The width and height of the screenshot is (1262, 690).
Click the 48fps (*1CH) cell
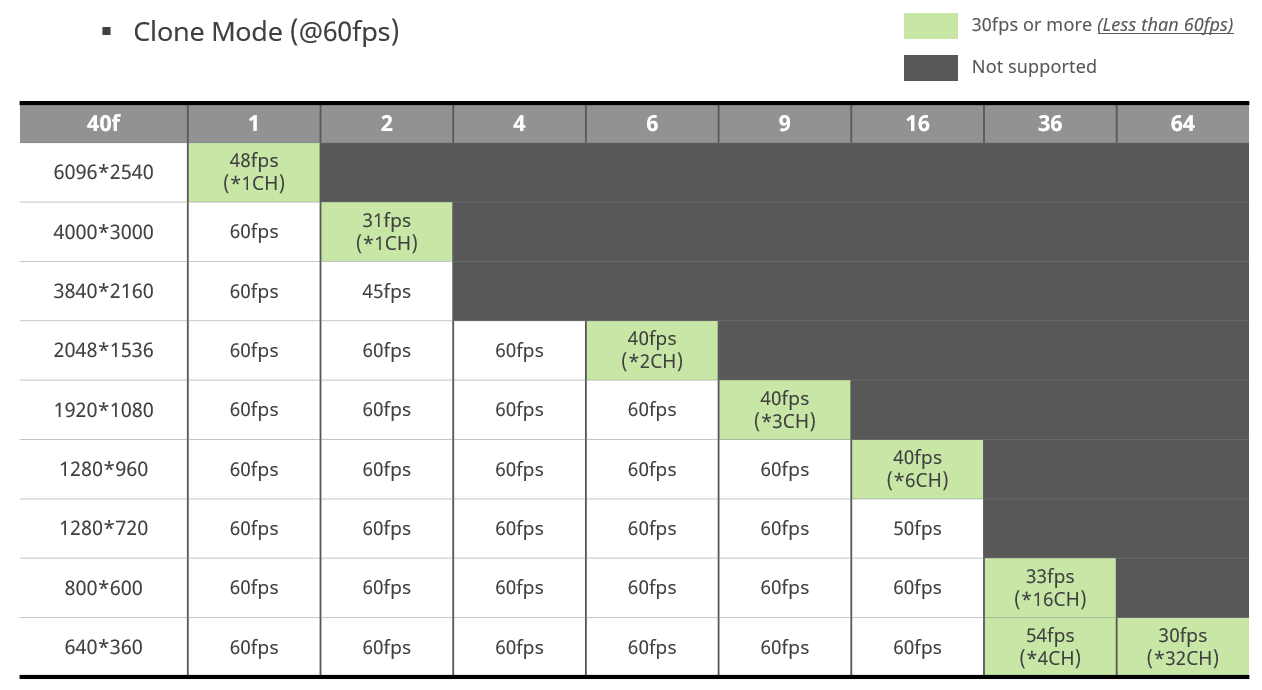point(254,172)
